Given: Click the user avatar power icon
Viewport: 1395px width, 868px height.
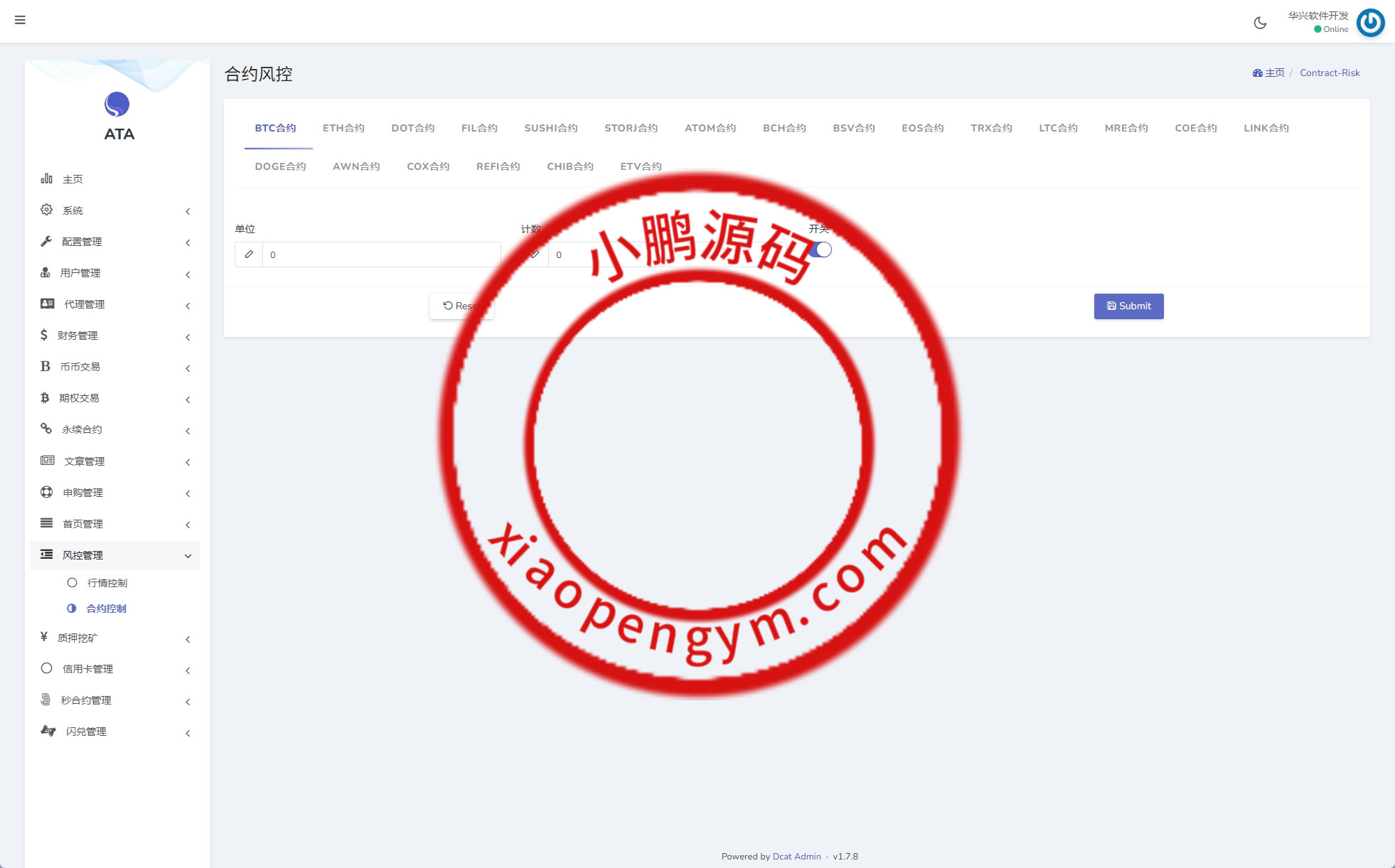Looking at the screenshot, I should 1370,22.
